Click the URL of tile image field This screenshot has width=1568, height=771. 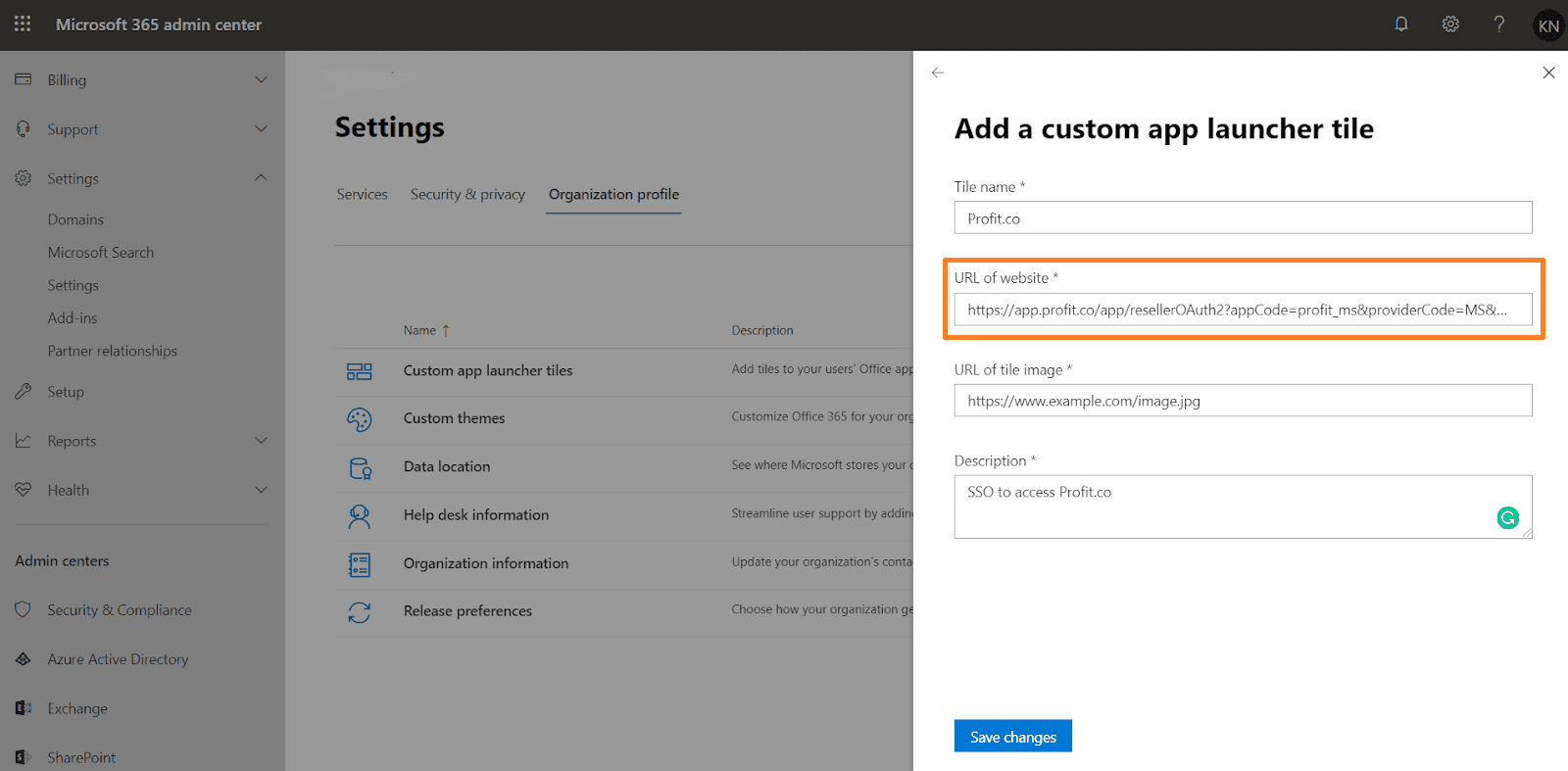1243,401
